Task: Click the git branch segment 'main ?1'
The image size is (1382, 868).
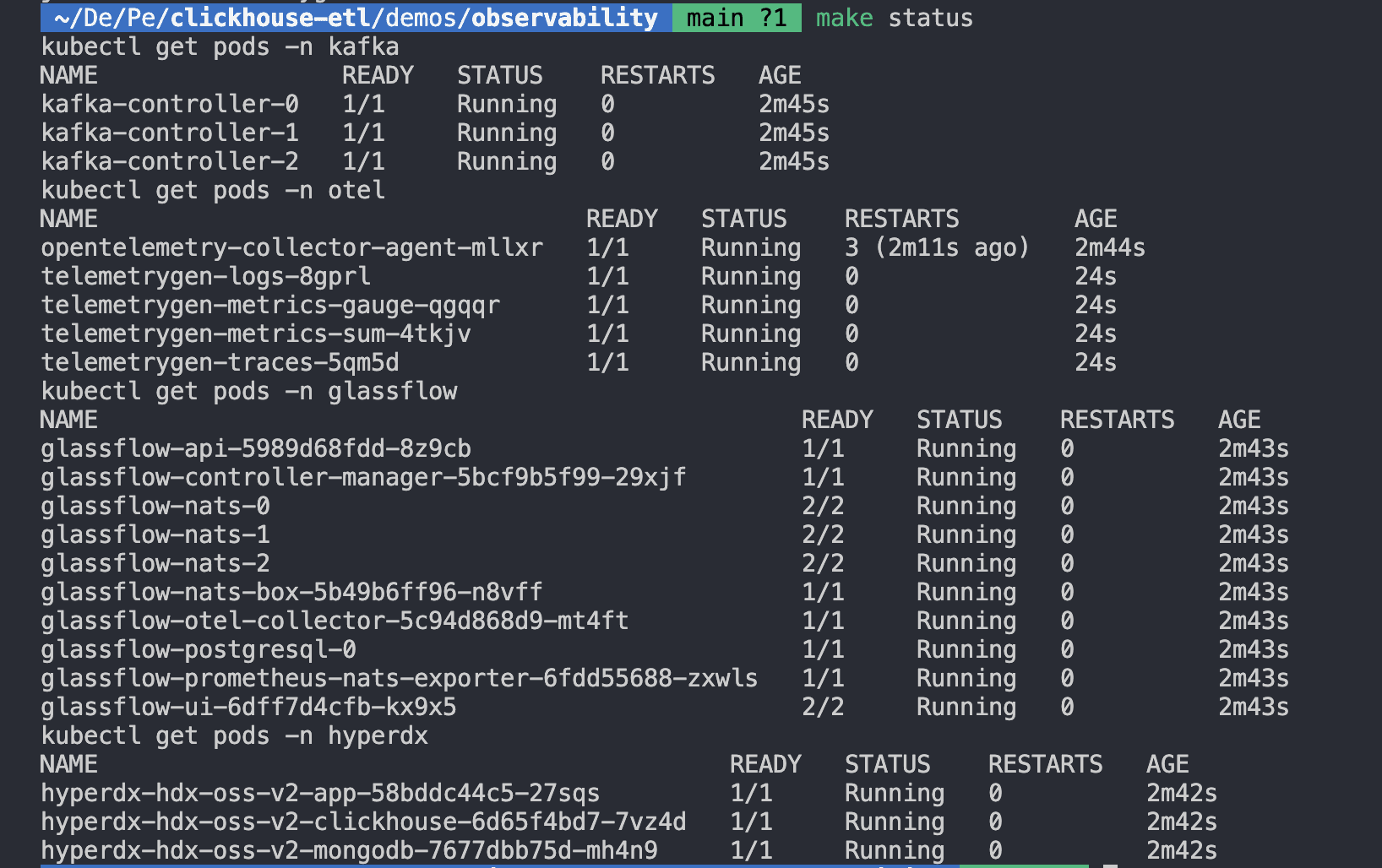Action: click(737, 18)
